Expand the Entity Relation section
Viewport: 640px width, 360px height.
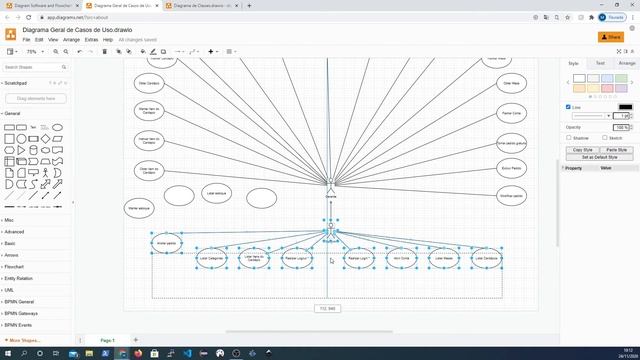tap(18, 278)
